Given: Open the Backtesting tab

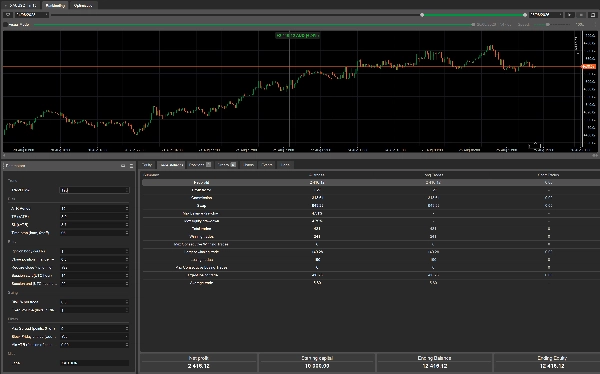Looking at the screenshot, I should click(55, 5).
